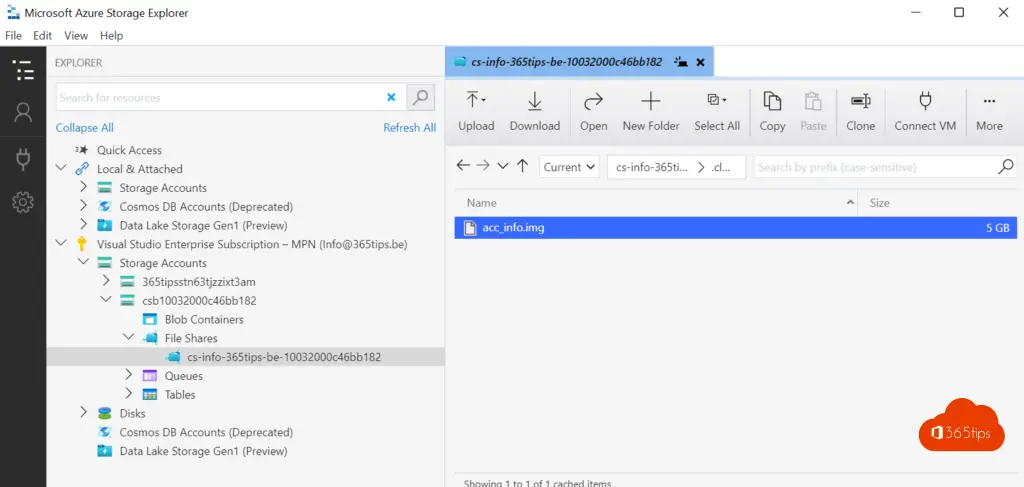Open the navigation history down chevron
This screenshot has height=487, width=1024.
click(502, 166)
